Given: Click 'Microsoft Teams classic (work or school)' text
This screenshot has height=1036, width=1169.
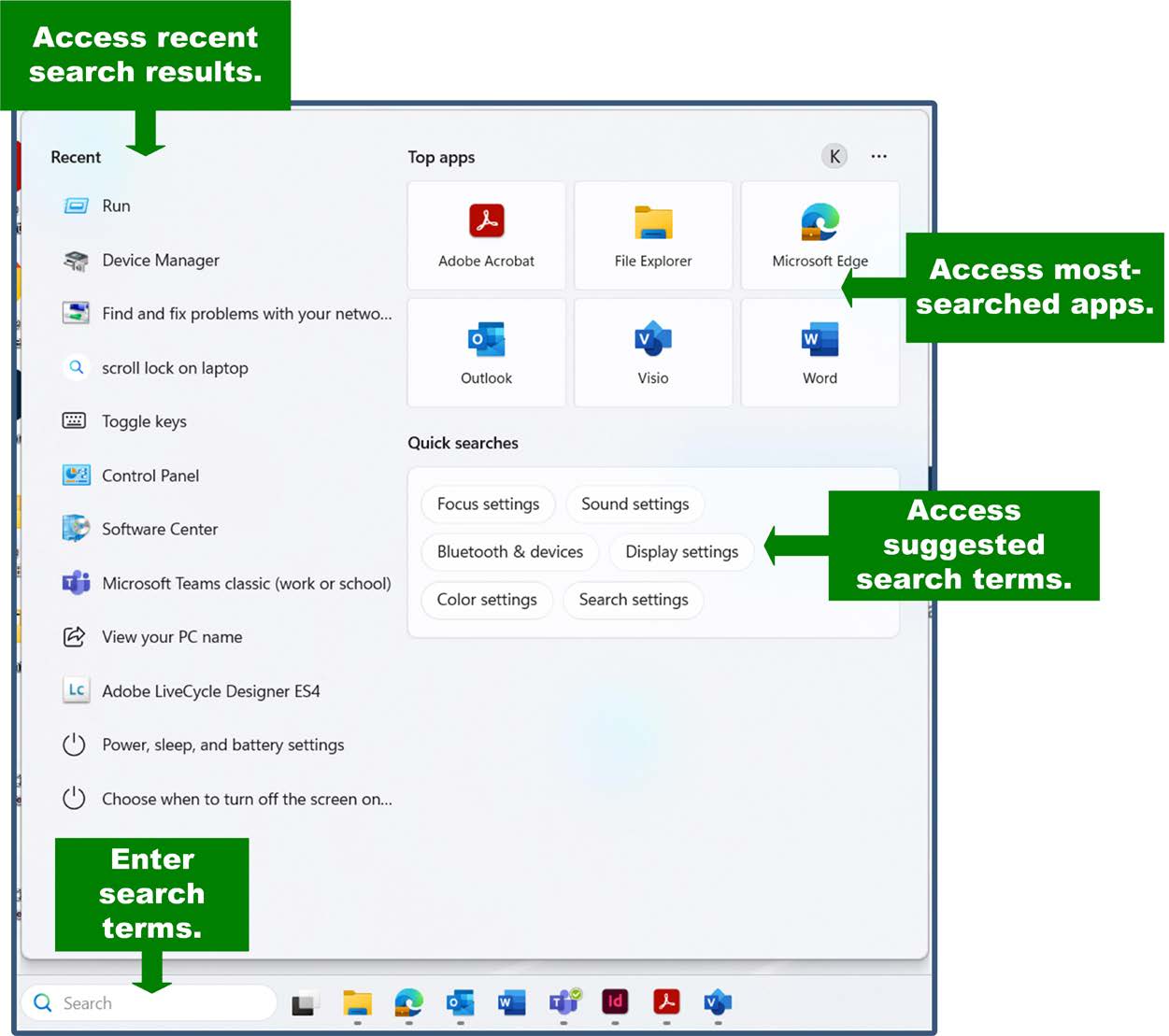Looking at the screenshot, I should point(247,584).
